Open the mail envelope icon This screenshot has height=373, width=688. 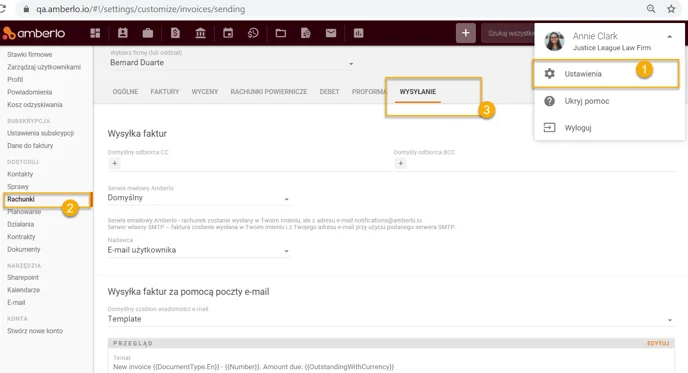point(331,33)
